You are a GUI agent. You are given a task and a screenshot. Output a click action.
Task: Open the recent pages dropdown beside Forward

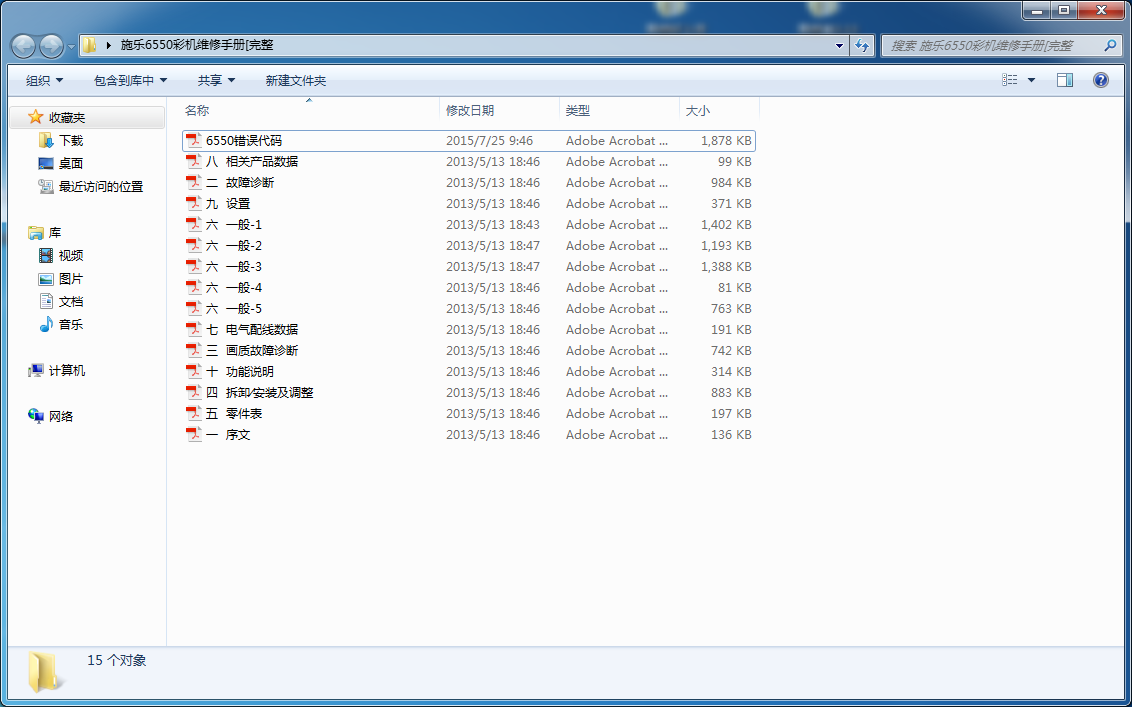pos(71,46)
